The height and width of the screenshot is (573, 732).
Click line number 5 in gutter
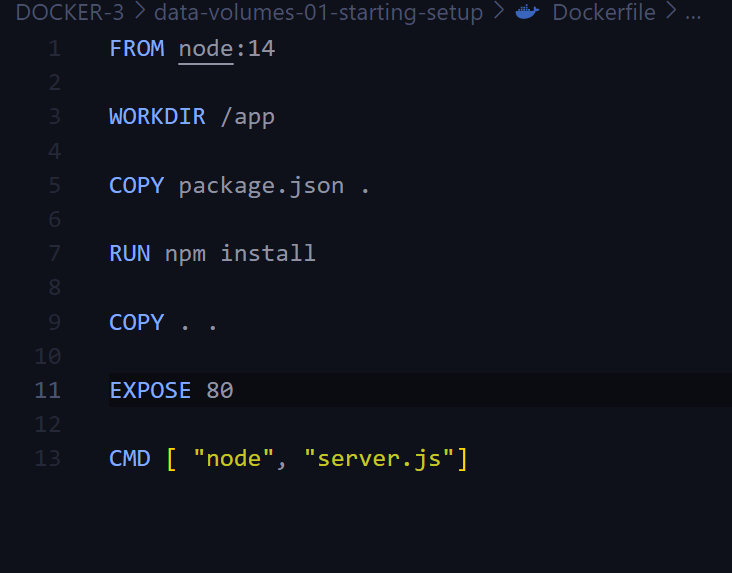[55, 185]
